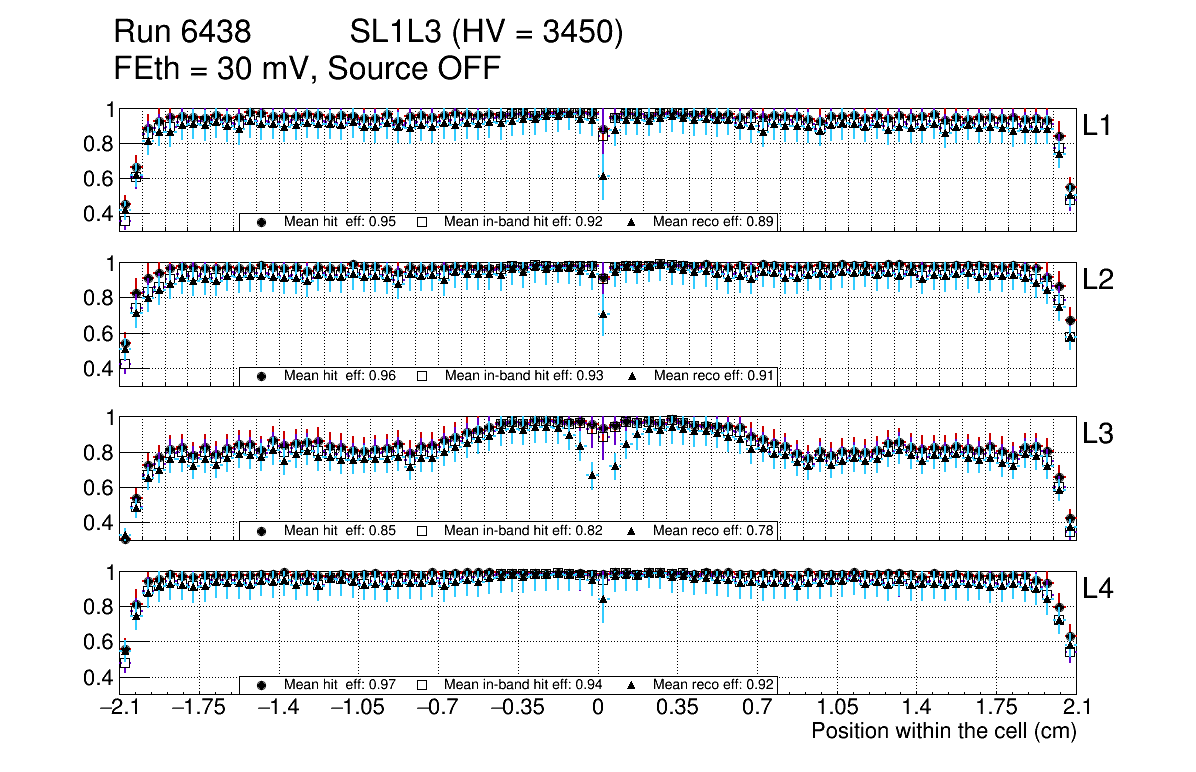Click the 'SL1L3 (HV = 3450)' heading
1196x772 pixels.
coord(487,33)
